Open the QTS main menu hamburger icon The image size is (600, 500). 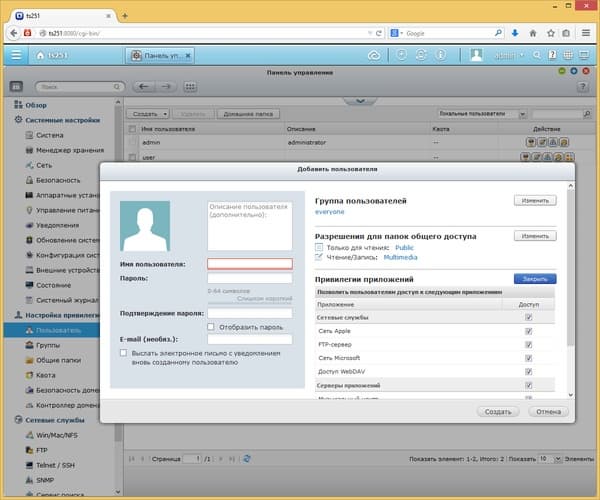pyautogui.click(x=16, y=55)
